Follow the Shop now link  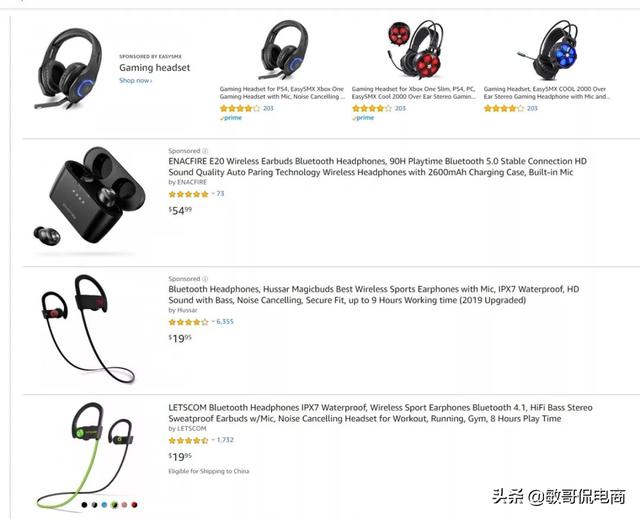click(136, 80)
